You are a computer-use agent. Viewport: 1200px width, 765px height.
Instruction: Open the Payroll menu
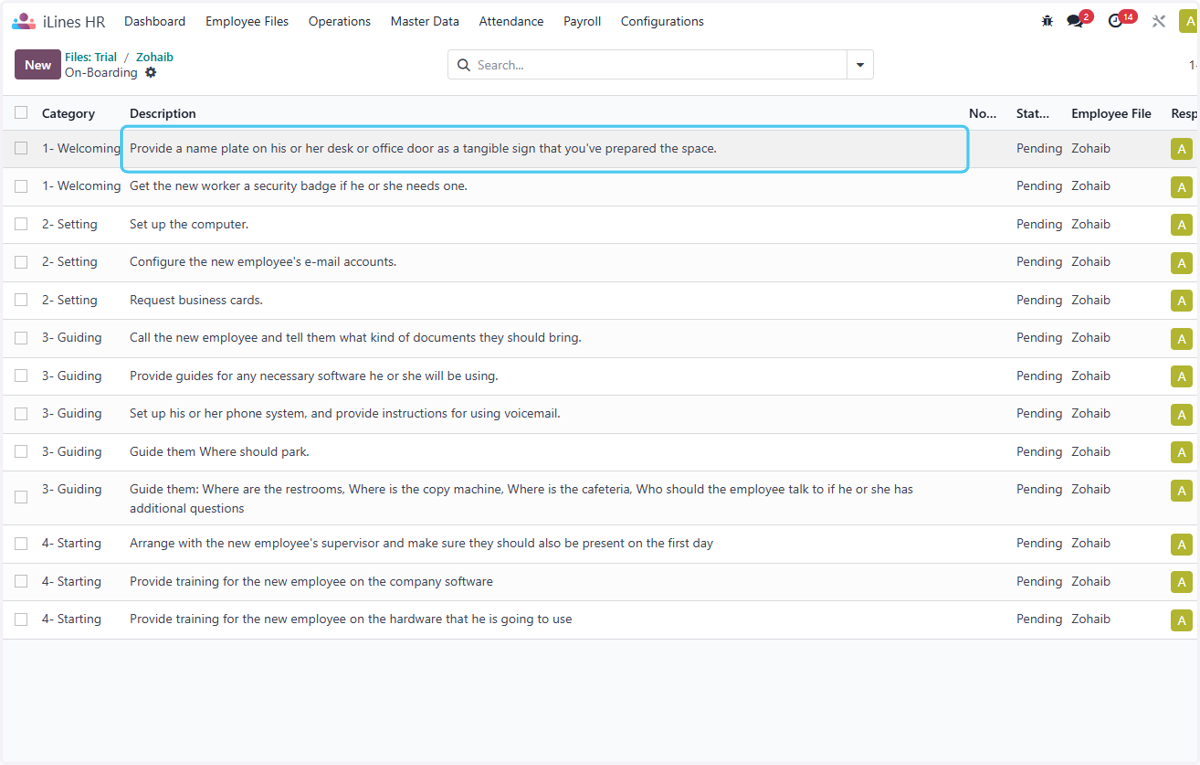pyautogui.click(x=582, y=21)
